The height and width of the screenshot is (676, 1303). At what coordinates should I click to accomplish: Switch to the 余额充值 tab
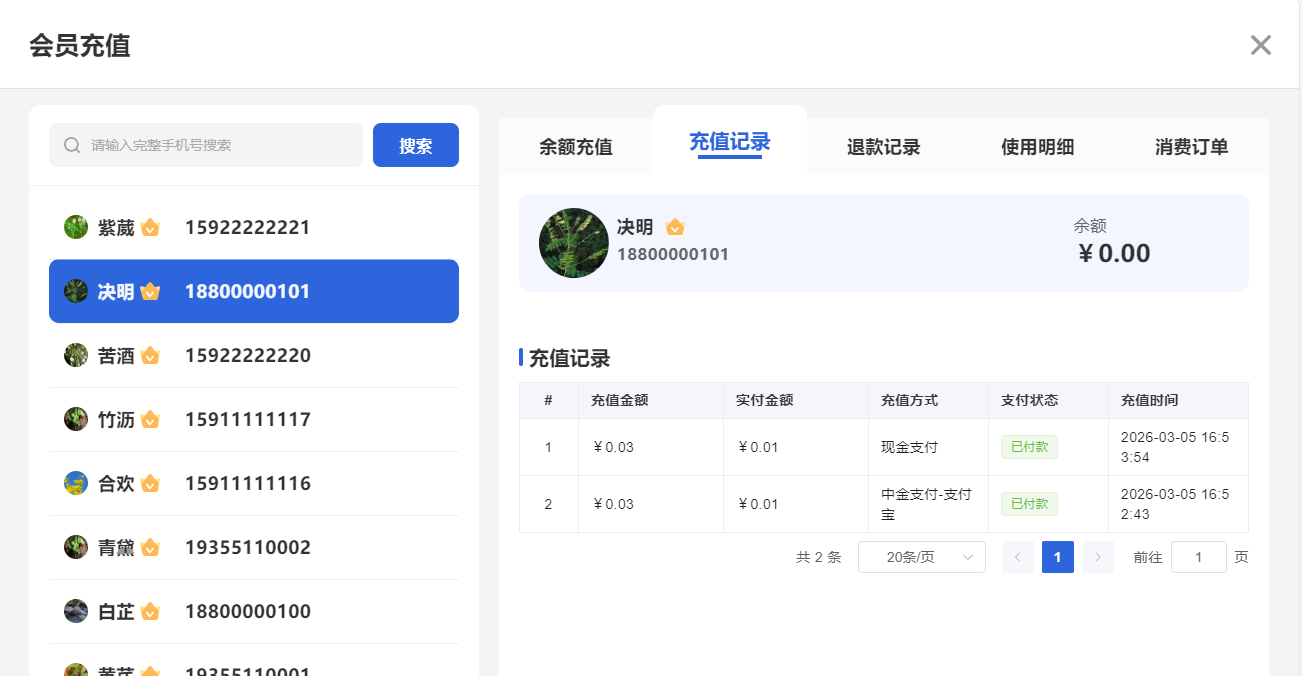(576, 146)
